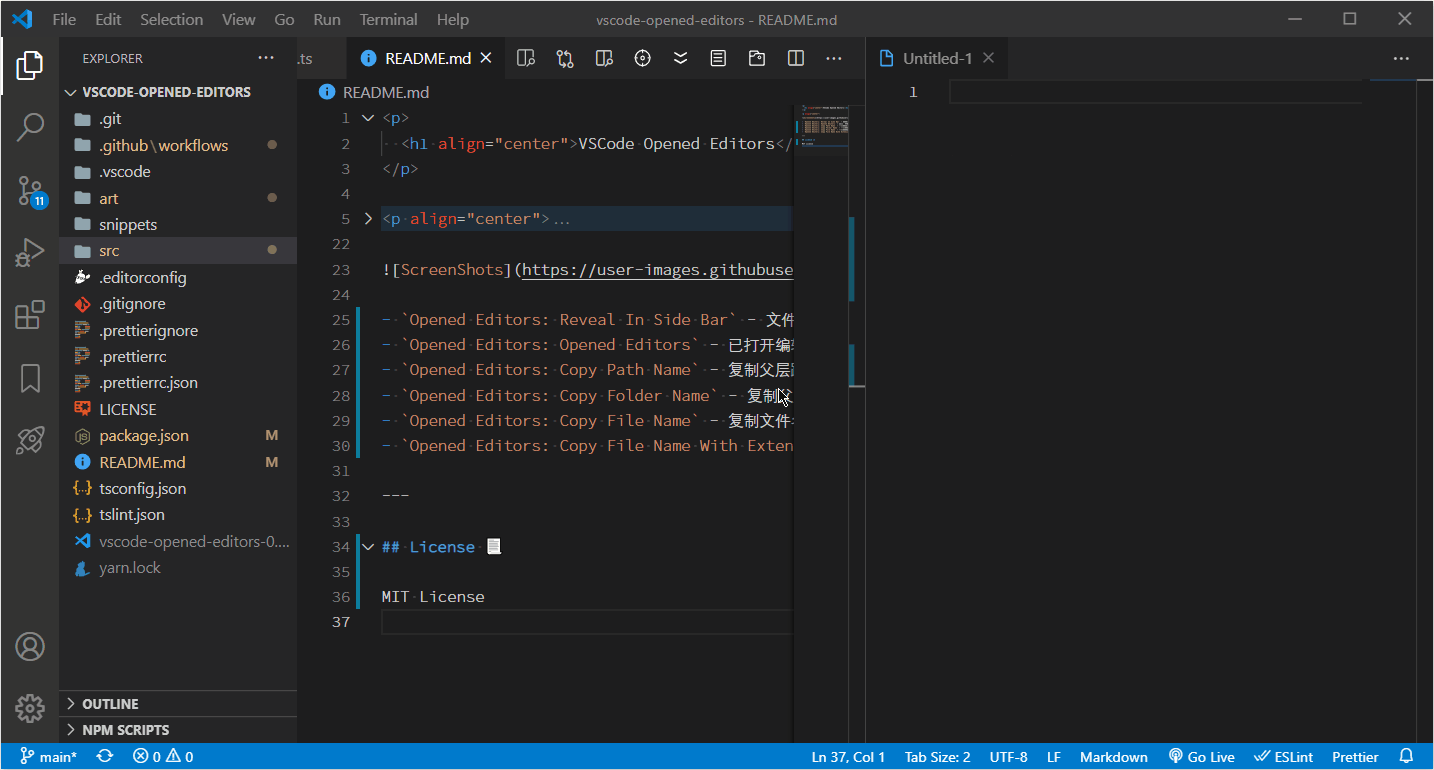This screenshot has width=1434, height=770.
Task: Open the Bookmarks view in activity bar
Action: (30, 378)
